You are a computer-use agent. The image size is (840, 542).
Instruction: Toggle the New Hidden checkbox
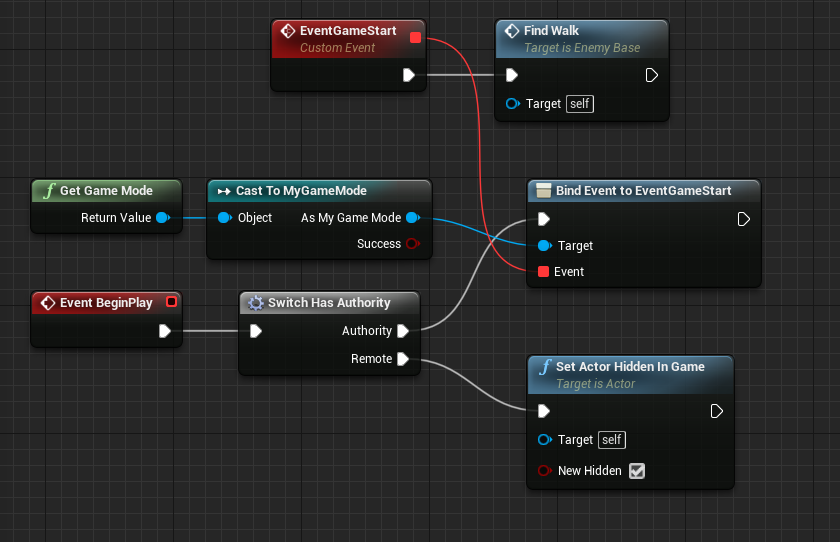tap(637, 471)
